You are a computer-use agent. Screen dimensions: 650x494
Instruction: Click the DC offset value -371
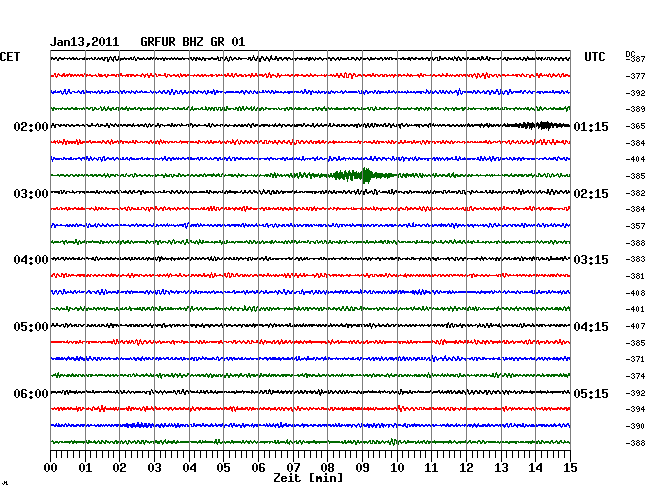(635, 359)
